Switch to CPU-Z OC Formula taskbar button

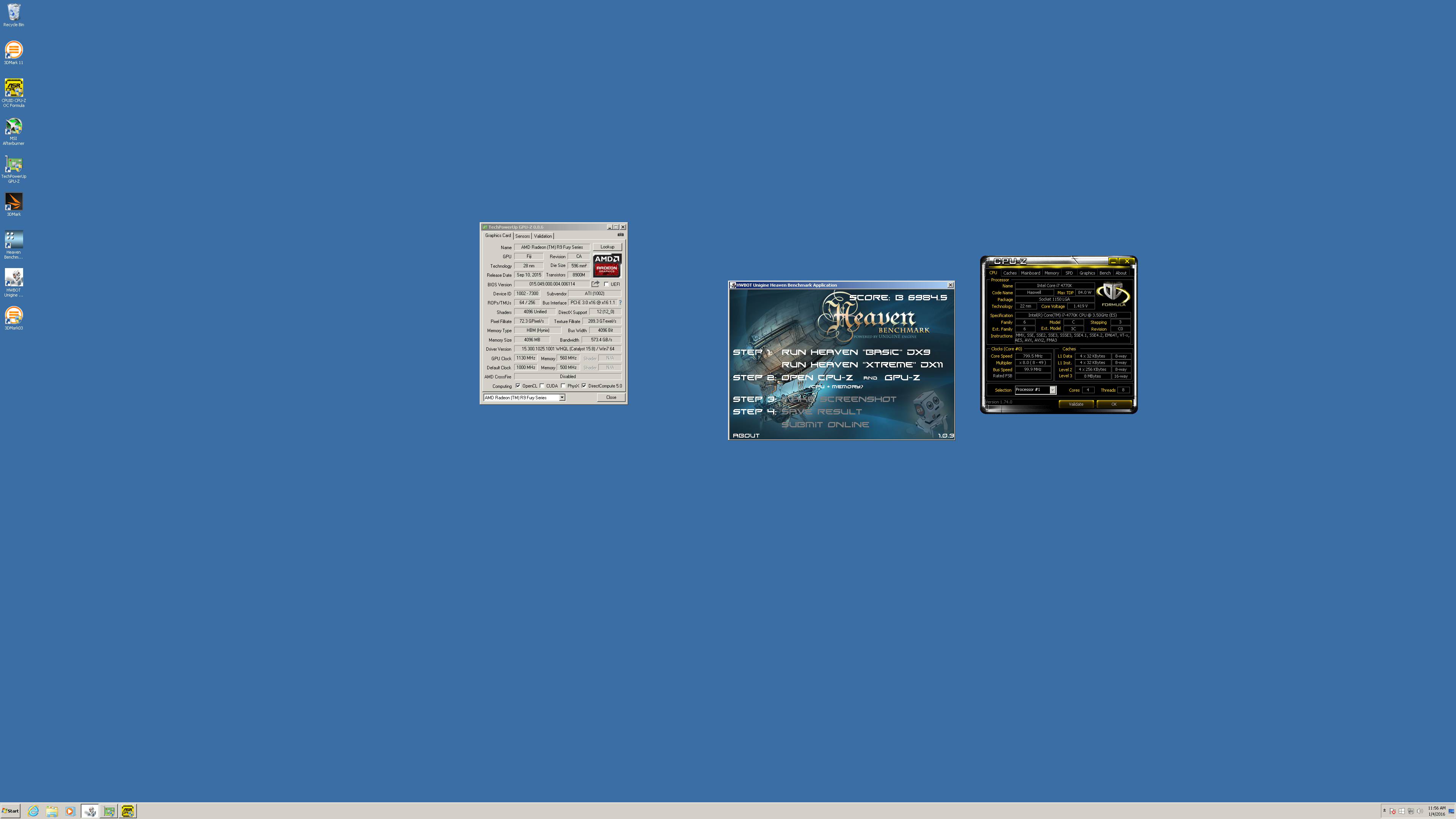click(128, 811)
